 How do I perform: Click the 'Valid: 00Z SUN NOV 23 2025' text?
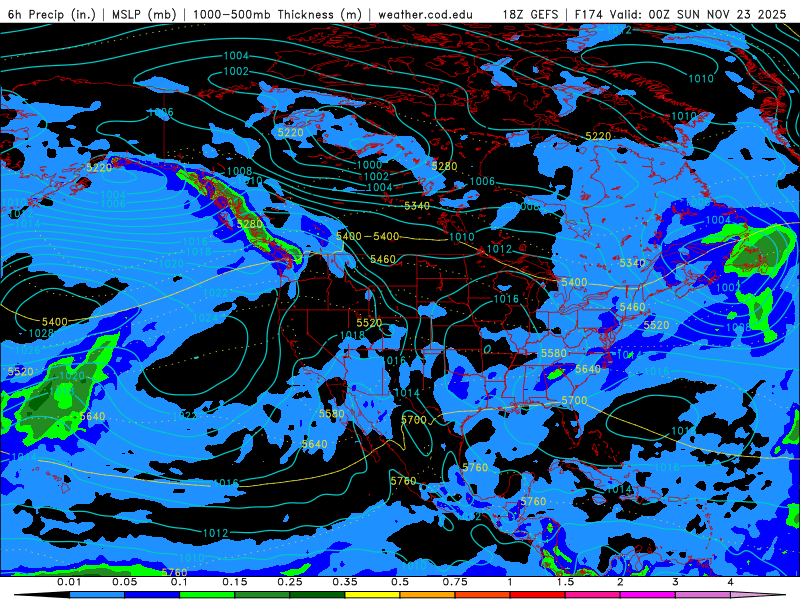click(698, 14)
